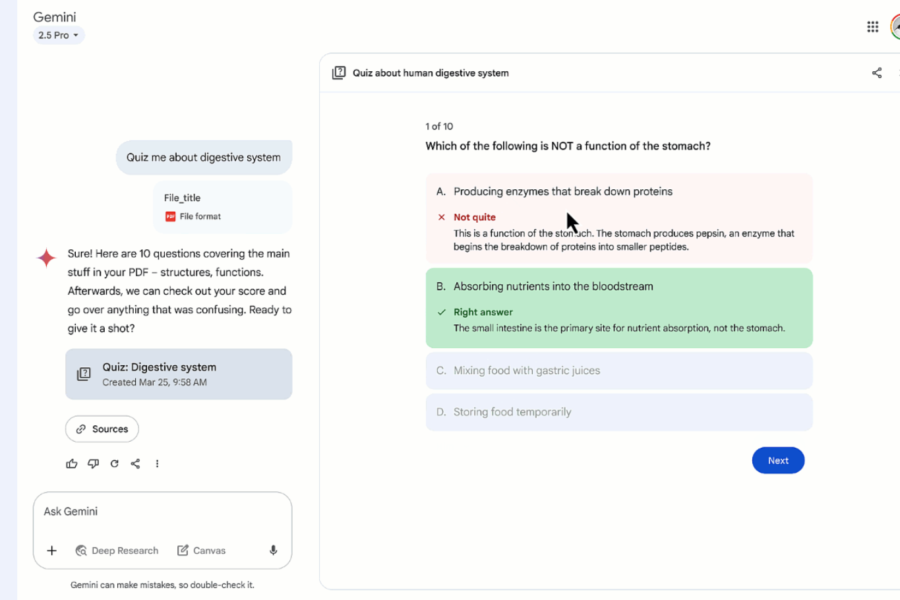Open the 2.5 Pro model picker
This screenshot has height=600, width=900.
(57, 34)
